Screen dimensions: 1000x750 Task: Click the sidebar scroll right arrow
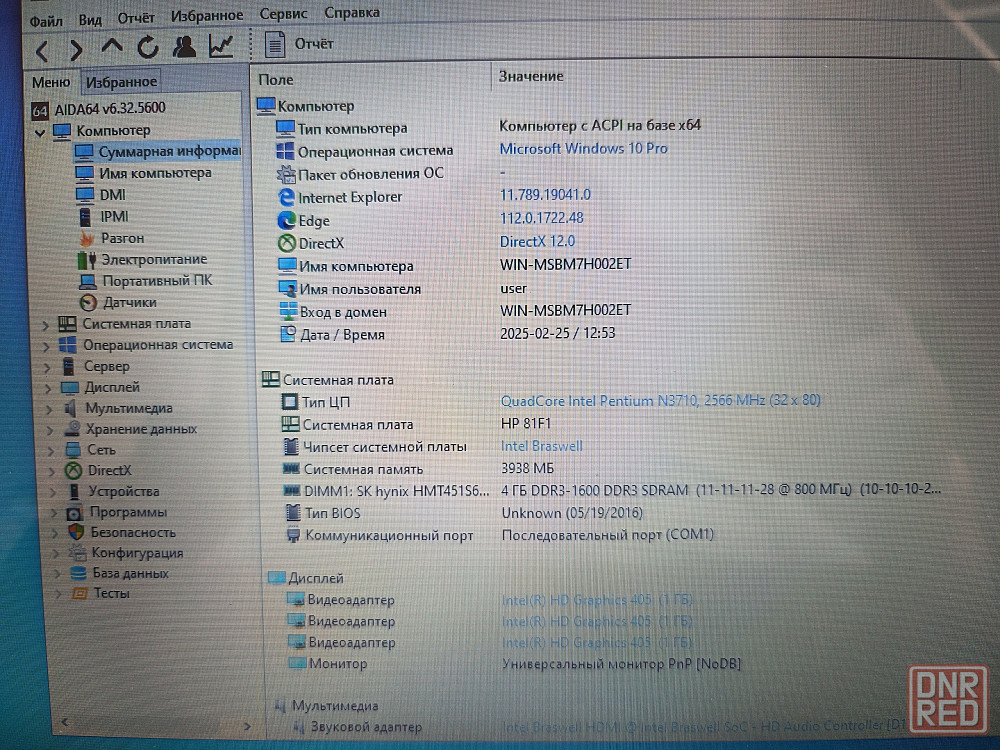(x=247, y=726)
